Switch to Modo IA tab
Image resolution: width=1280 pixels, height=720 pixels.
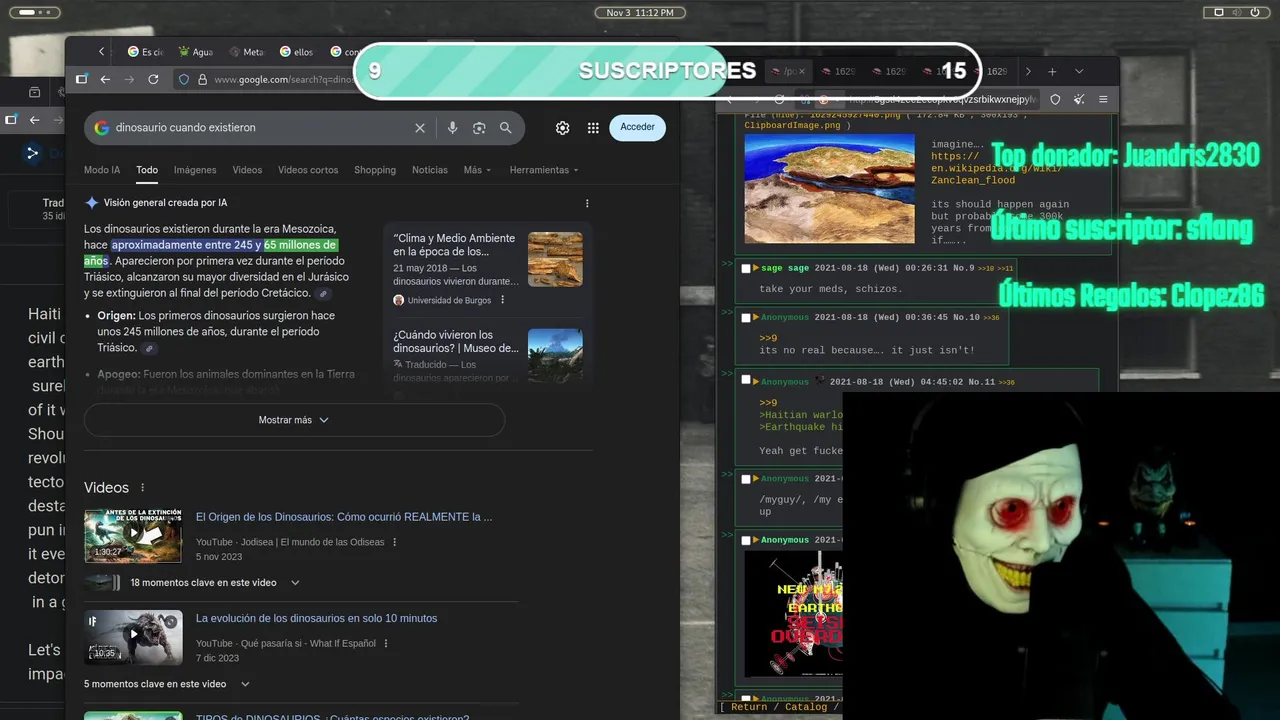click(102, 170)
